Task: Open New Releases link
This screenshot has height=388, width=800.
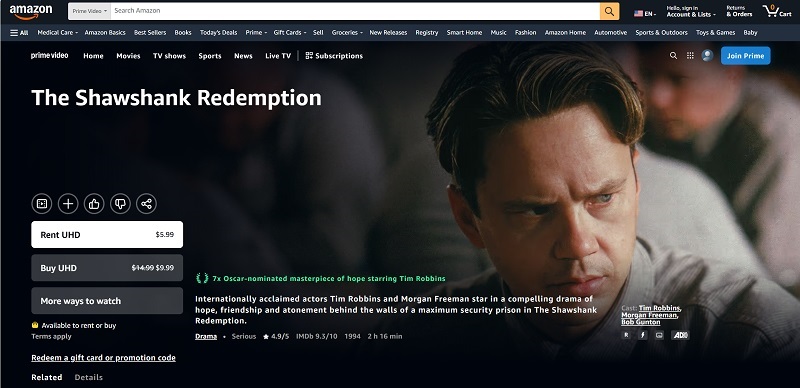Action: click(388, 33)
